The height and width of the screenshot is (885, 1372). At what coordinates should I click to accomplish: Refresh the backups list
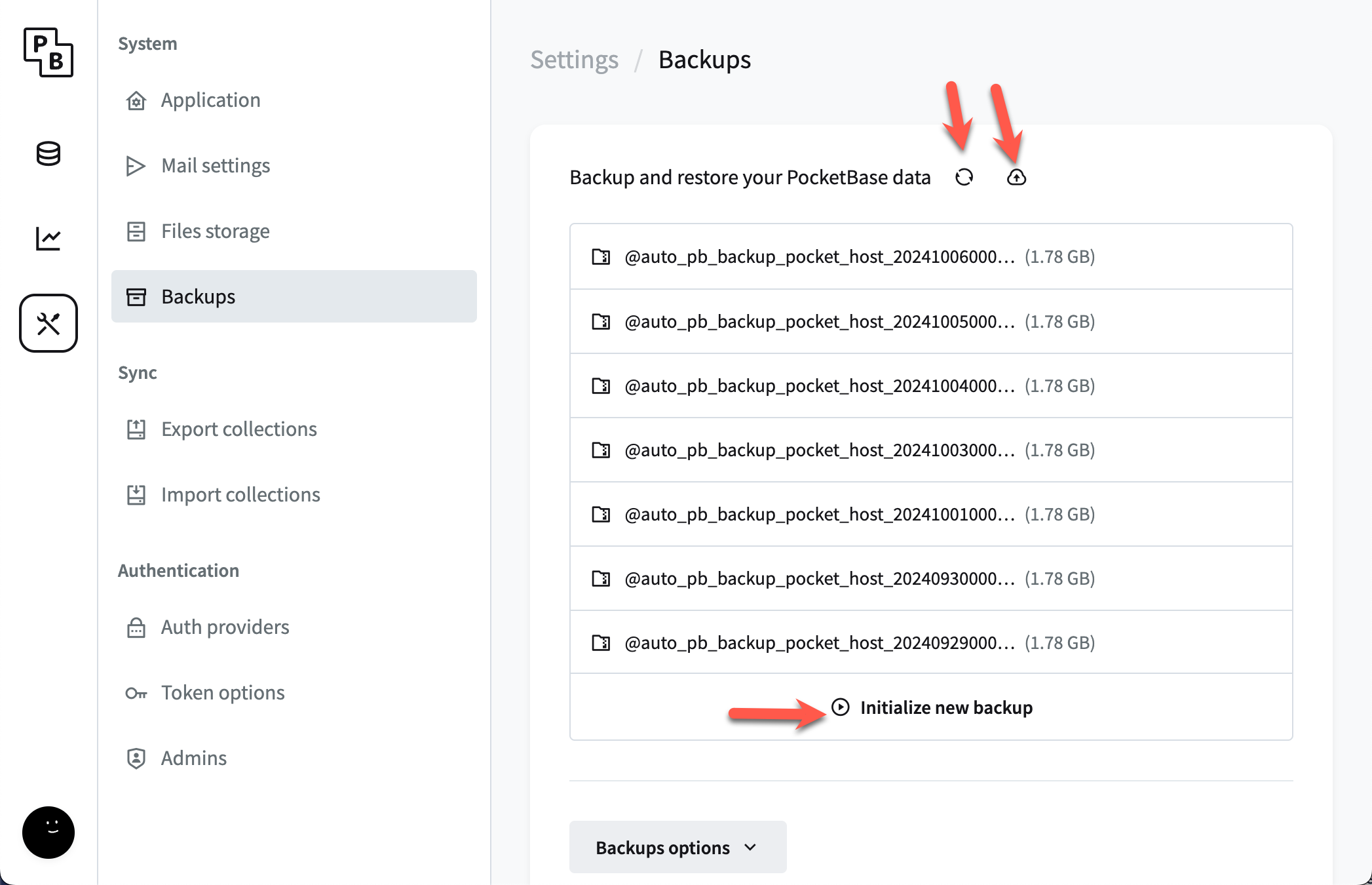point(964,177)
